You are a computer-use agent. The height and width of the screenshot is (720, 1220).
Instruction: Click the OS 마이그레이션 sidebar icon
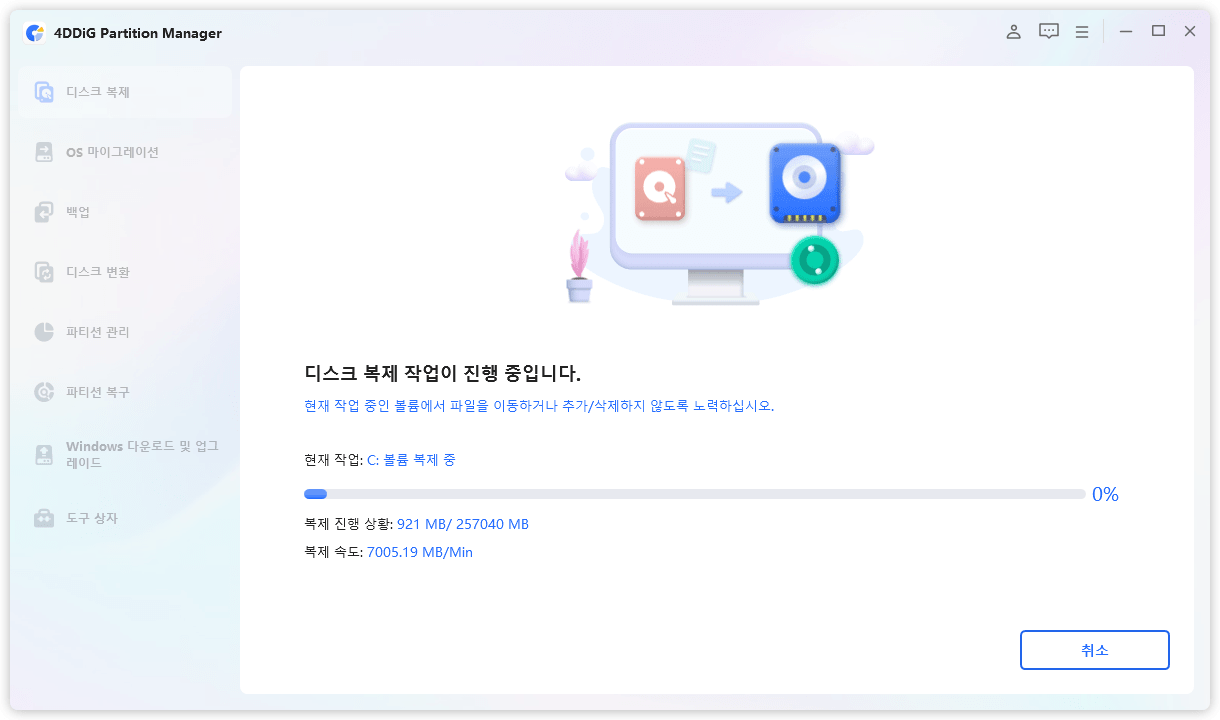click(x=44, y=152)
